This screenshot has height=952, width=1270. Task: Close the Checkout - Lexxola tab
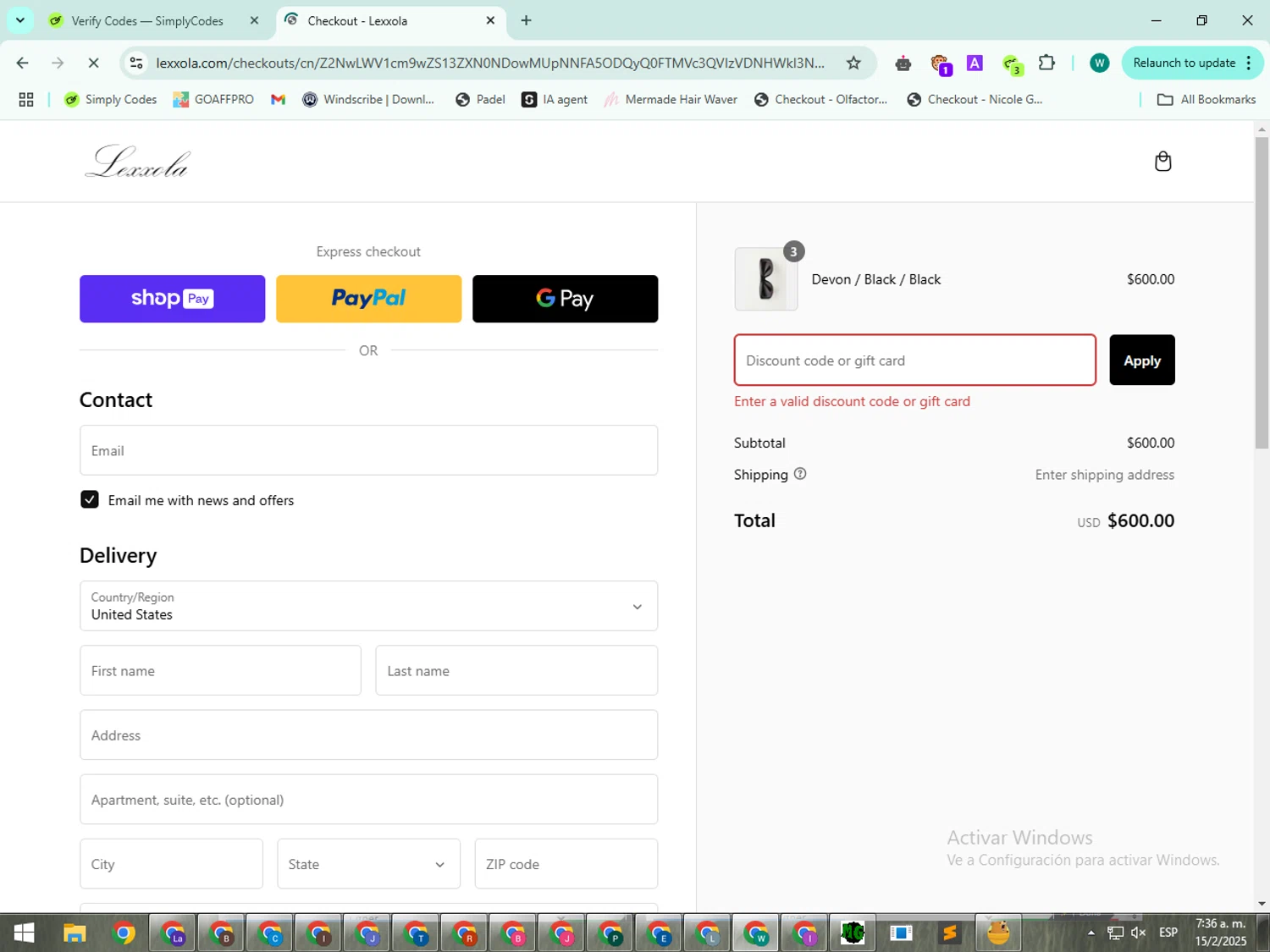coord(490,20)
